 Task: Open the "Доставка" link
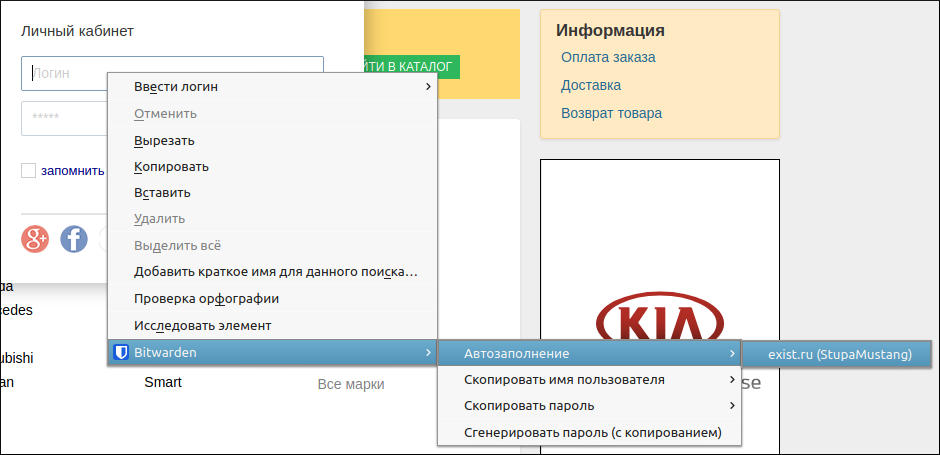click(591, 85)
